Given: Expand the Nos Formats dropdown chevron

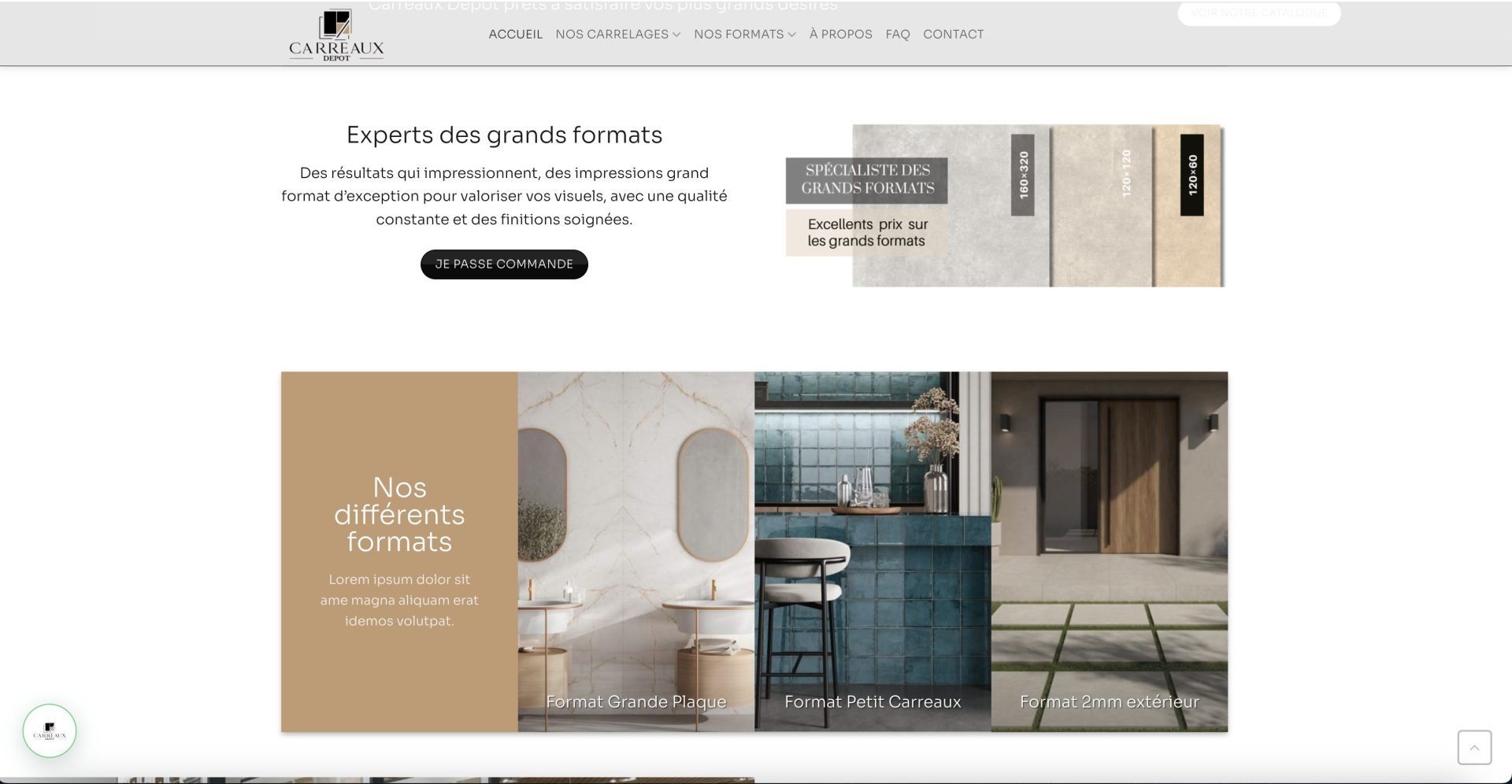Looking at the screenshot, I should pyautogui.click(x=791, y=35).
